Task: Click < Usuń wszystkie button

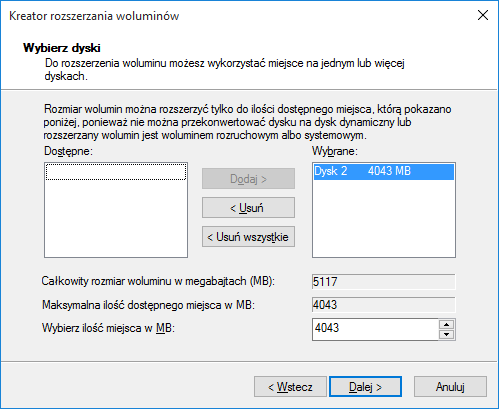Action: click(x=248, y=237)
